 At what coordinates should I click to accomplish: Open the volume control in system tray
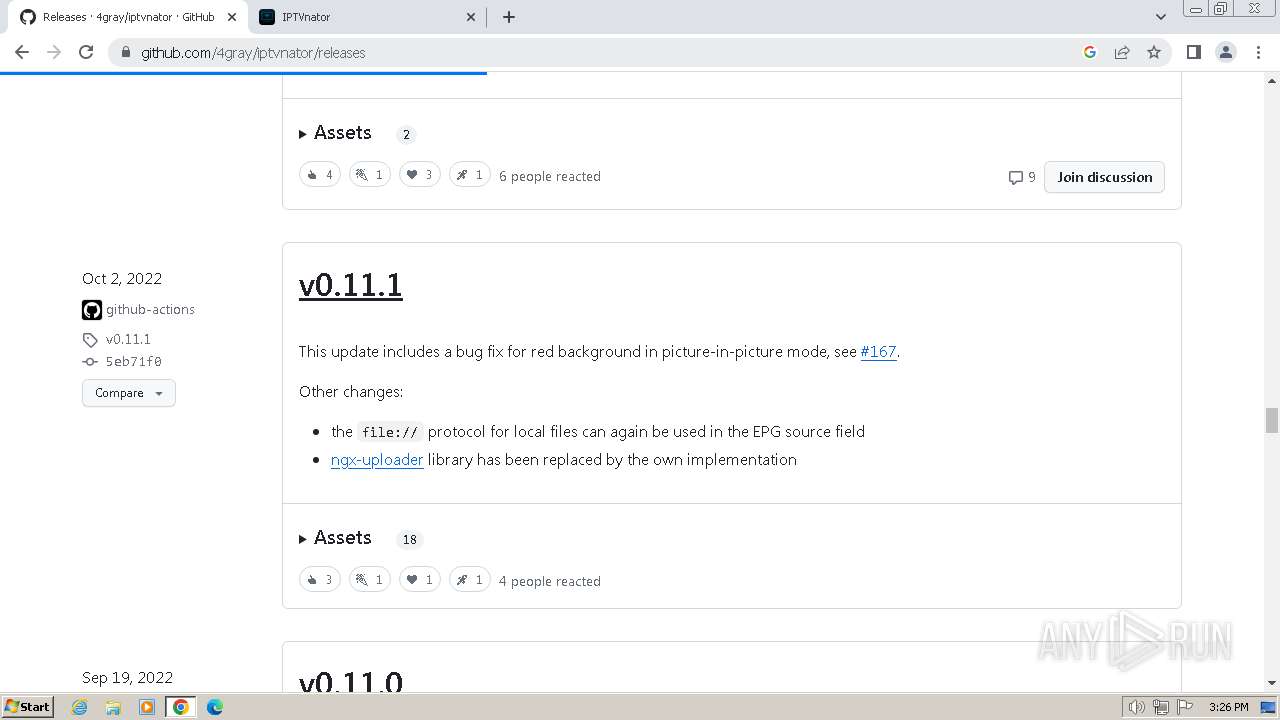coord(1136,707)
